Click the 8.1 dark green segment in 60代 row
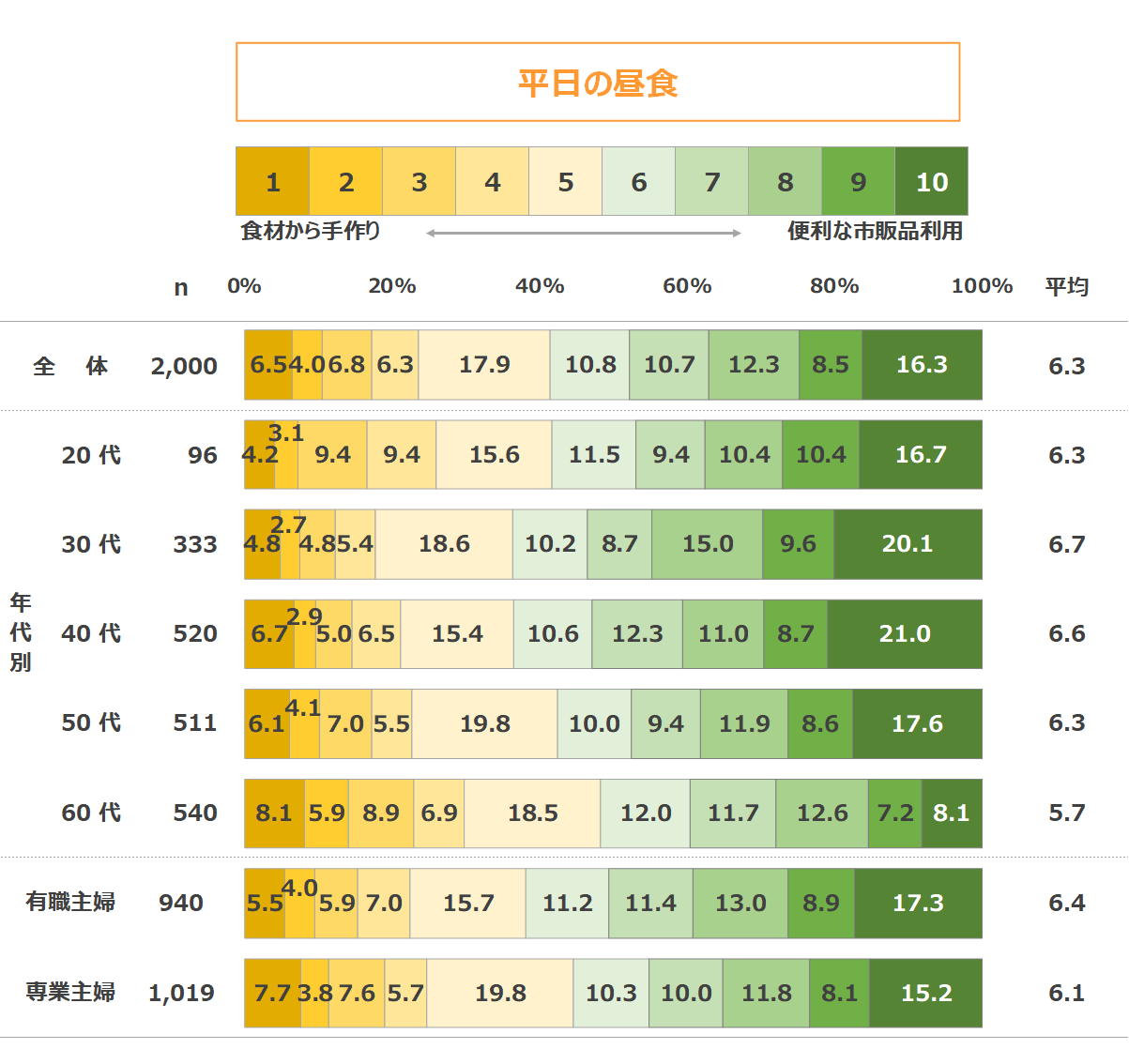 (x=952, y=813)
